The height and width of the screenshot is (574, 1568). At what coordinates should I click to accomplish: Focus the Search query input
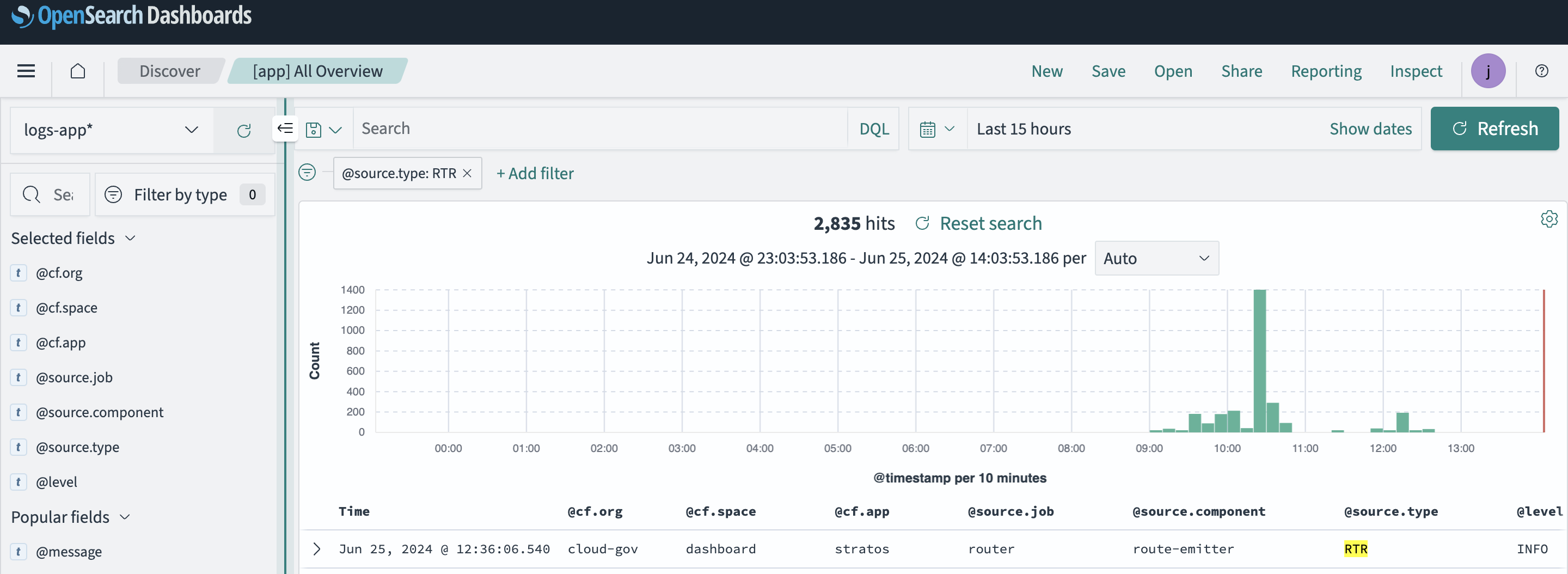coord(599,129)
